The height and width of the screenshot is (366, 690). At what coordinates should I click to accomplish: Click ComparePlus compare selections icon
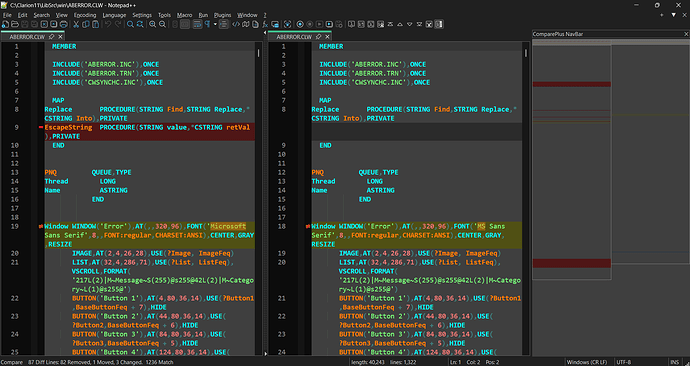coord(371,24)
